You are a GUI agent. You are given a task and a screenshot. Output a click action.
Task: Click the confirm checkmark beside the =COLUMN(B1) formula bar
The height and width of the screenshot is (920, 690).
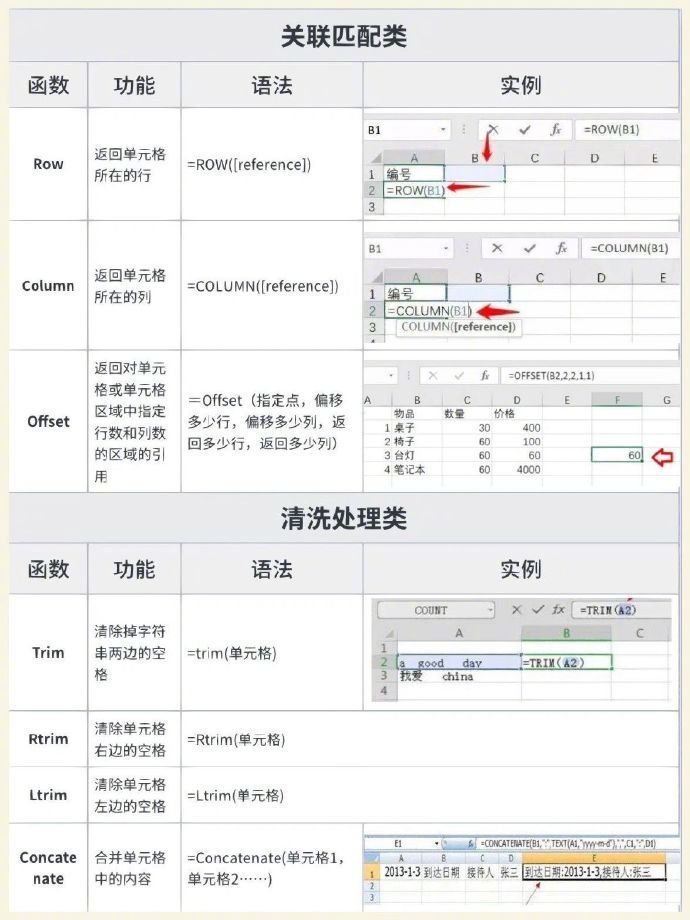pos(529,248)
